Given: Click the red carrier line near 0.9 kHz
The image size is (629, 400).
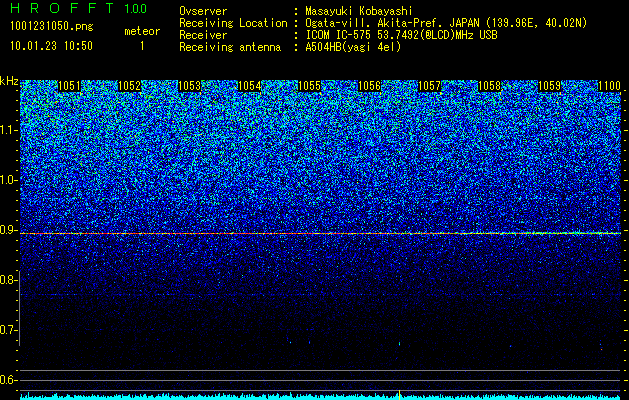Looking at the screenshot, I should coord(321,233).
